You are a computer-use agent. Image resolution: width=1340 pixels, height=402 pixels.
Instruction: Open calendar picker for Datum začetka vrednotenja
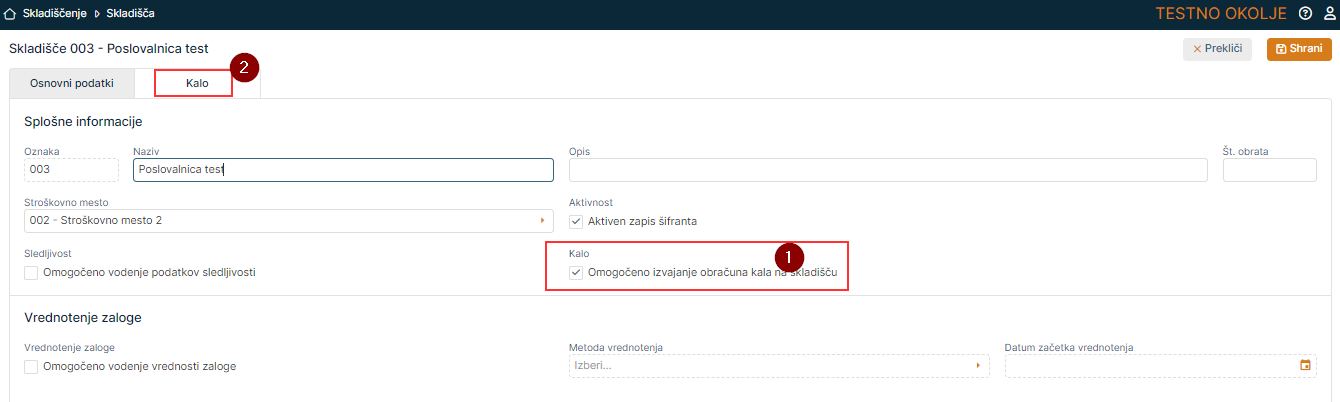pos(1305,366)
